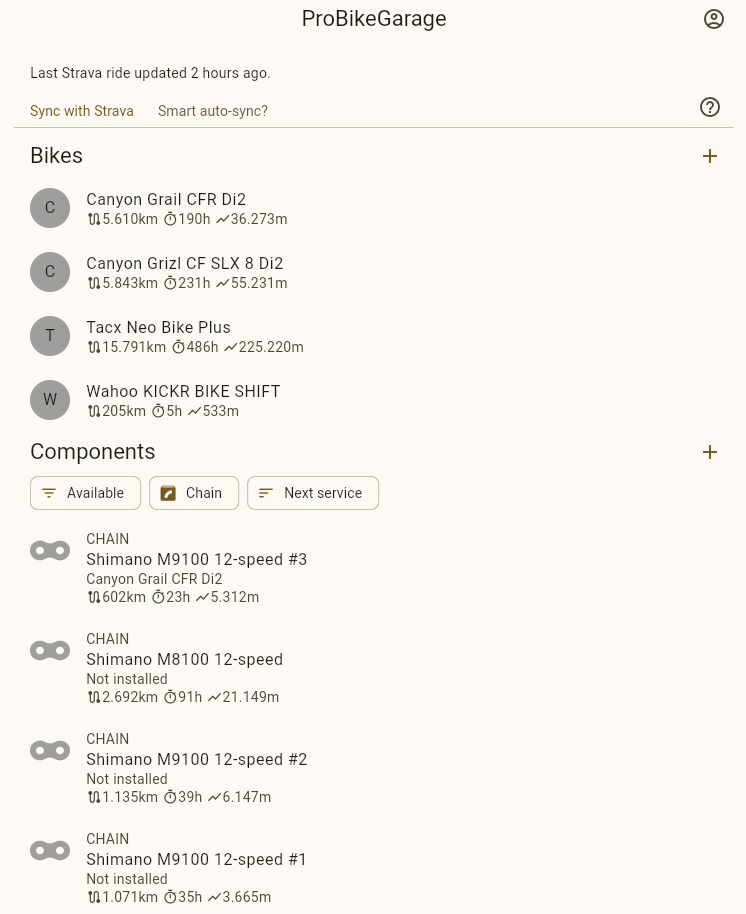
Task: Click chain icon for Shimano M8100 12-speed
Action: coord(50,650)
